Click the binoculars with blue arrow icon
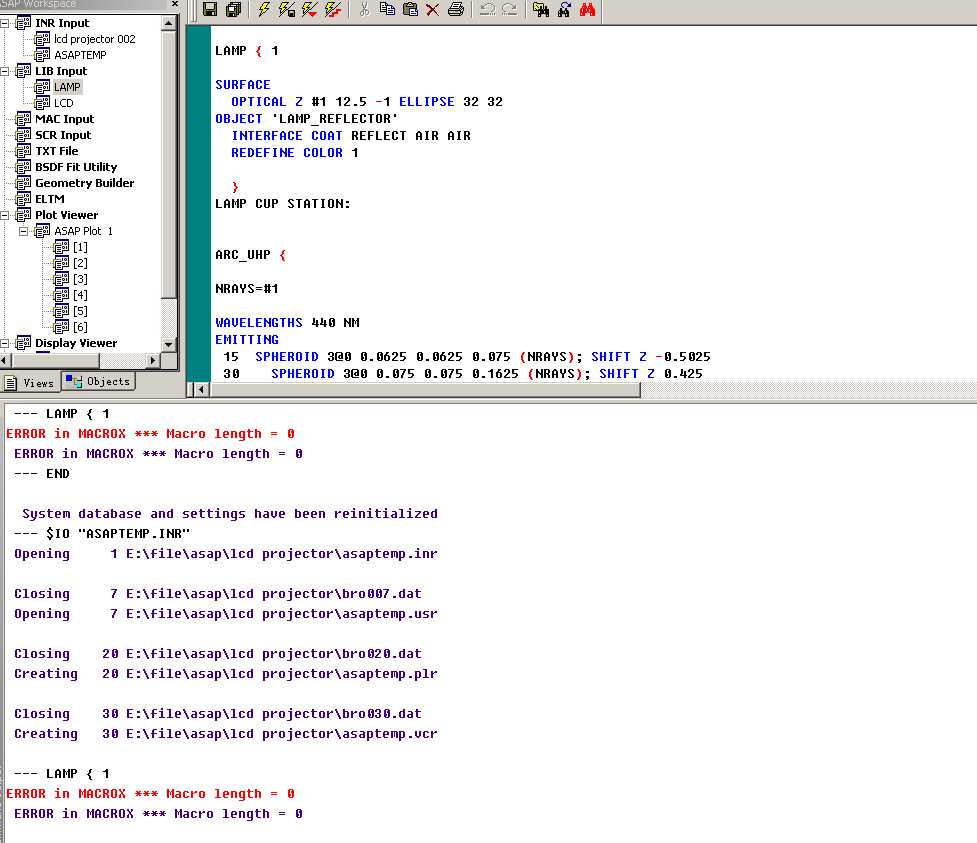This screenshot has height=843, width=977. 565,9
